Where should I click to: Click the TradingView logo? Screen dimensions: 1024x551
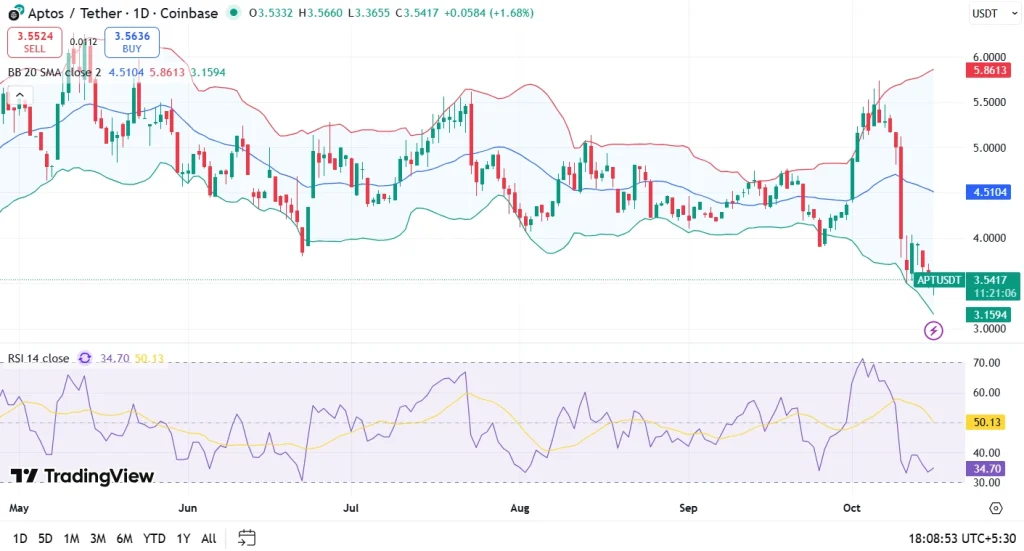pyautogui.click(x=82, y=476)
